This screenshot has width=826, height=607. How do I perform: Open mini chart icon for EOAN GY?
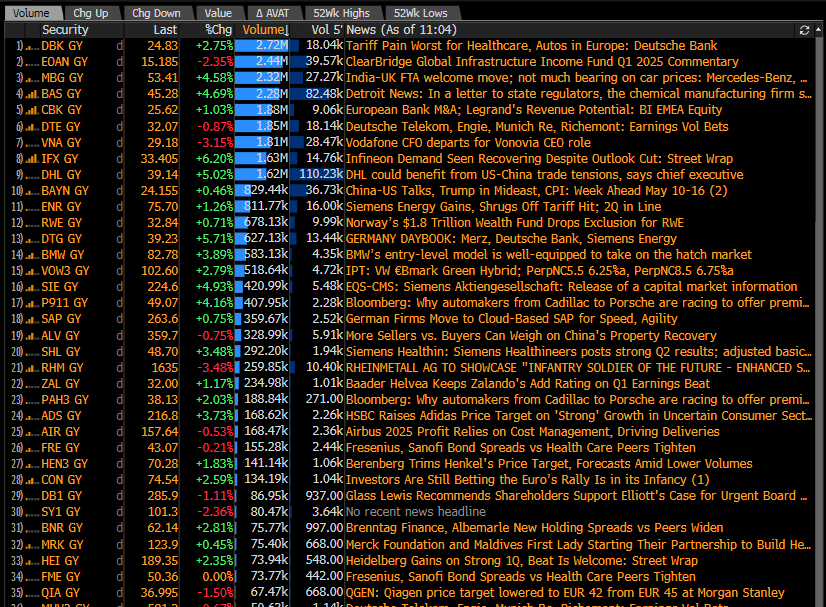pyautogui.click(x=32, y=62)
